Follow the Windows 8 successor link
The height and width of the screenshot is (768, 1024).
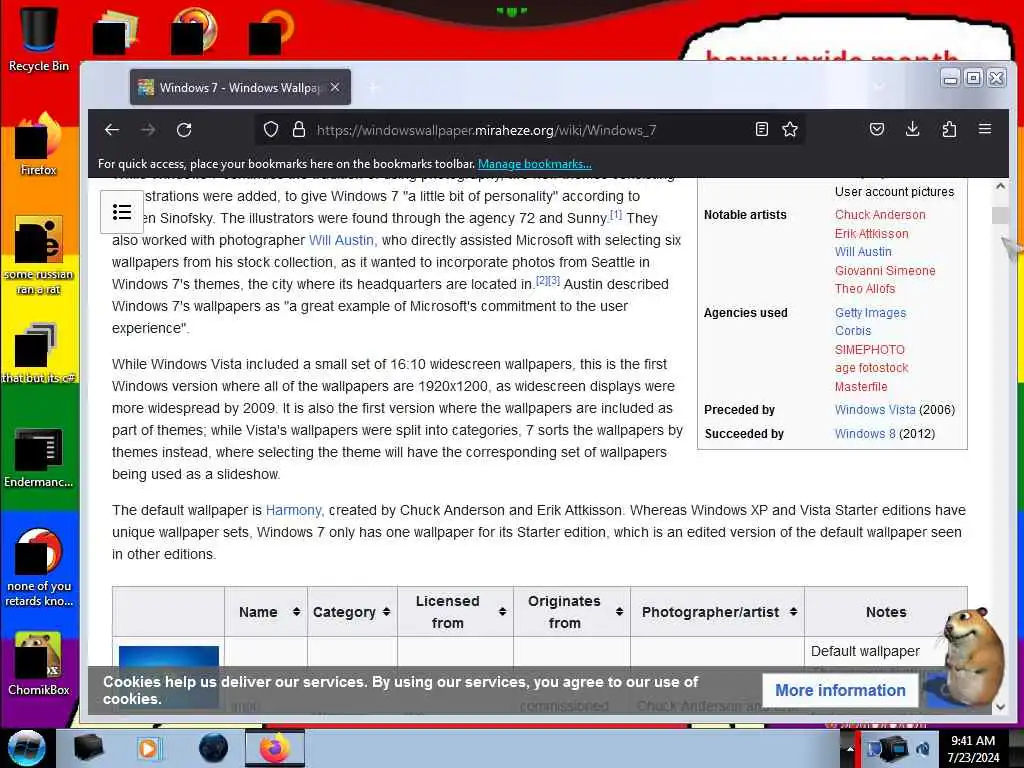[865, 434]
